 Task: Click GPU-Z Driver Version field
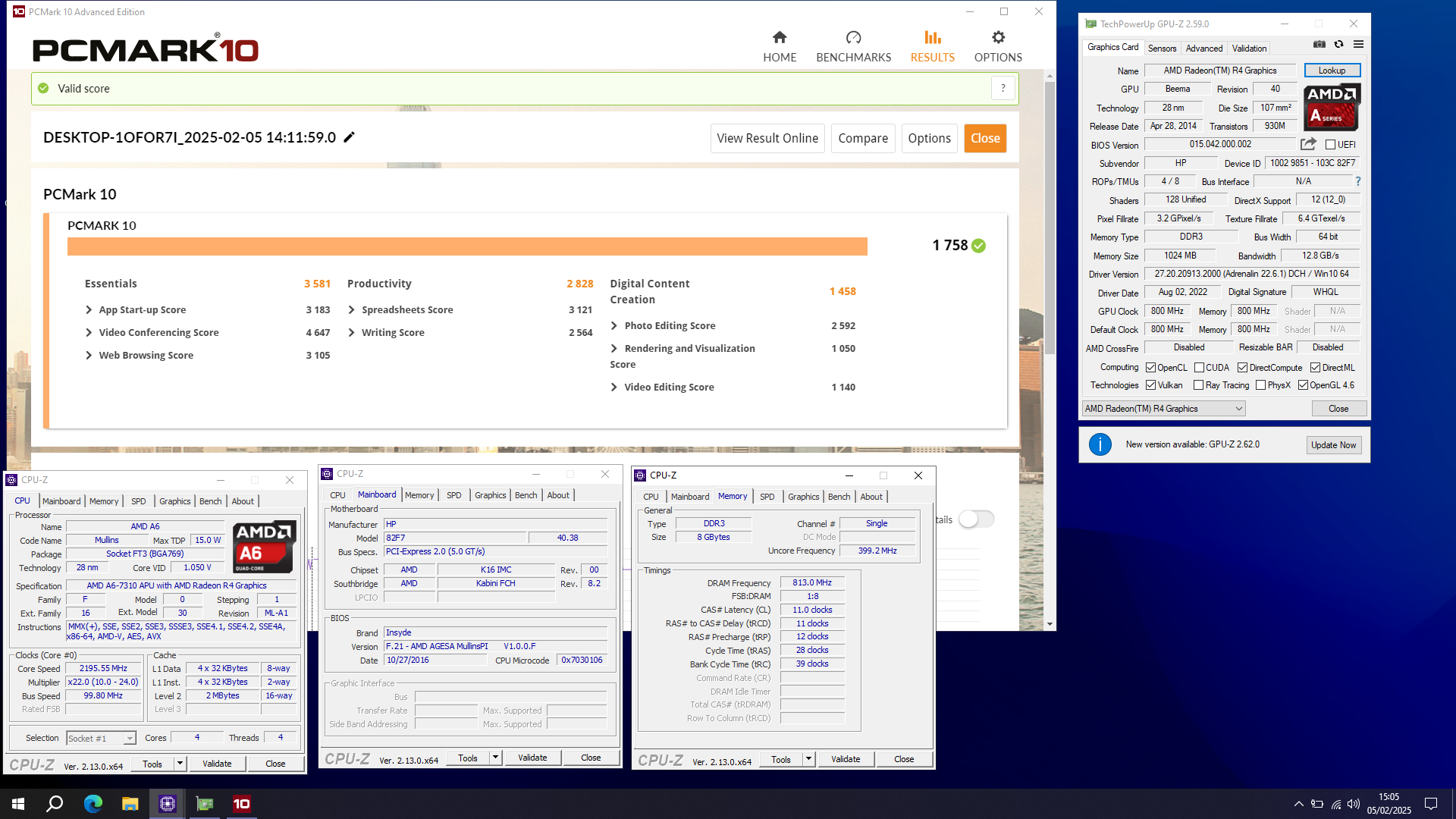(1251, 274)
